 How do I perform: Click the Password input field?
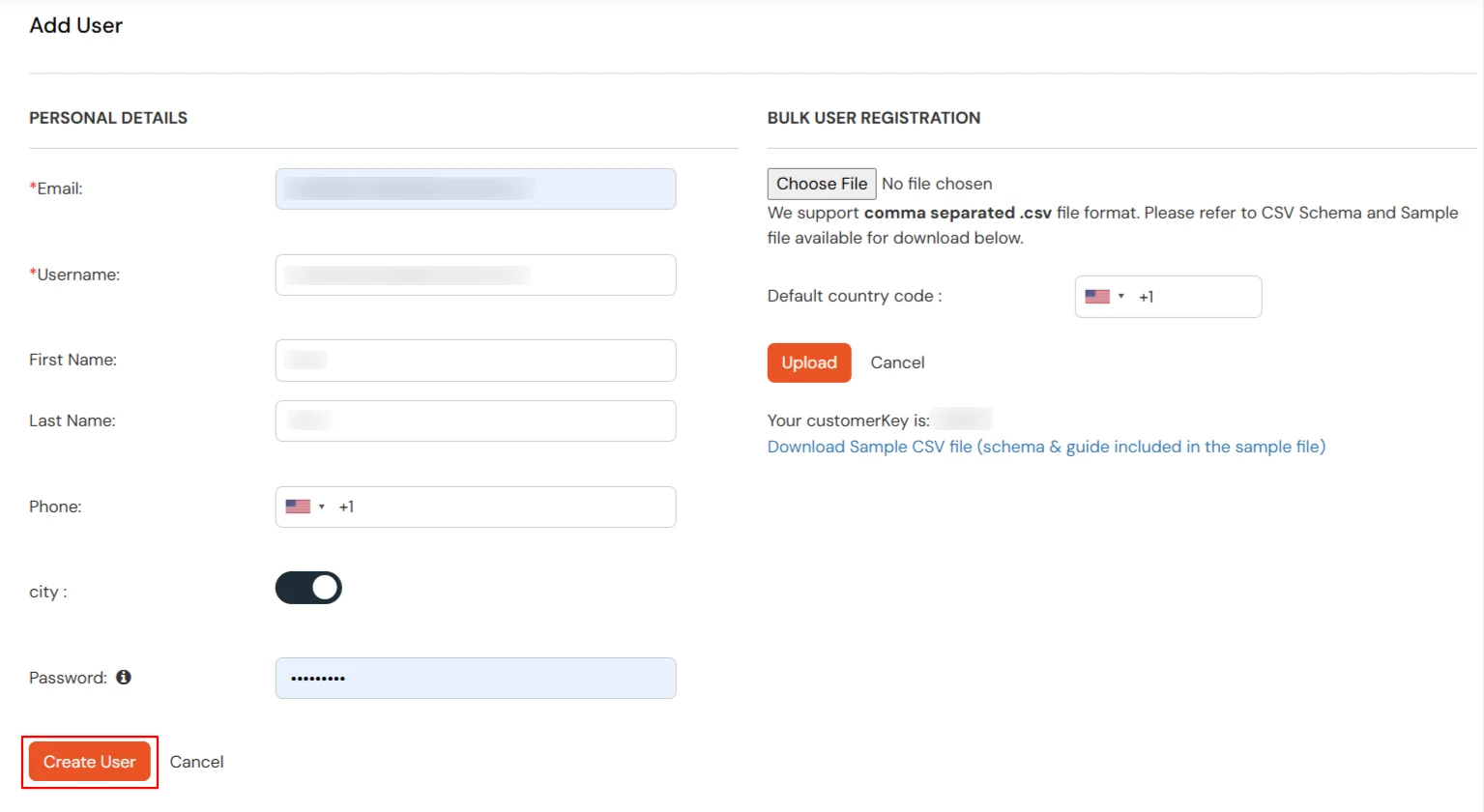(x=475, y=678)
